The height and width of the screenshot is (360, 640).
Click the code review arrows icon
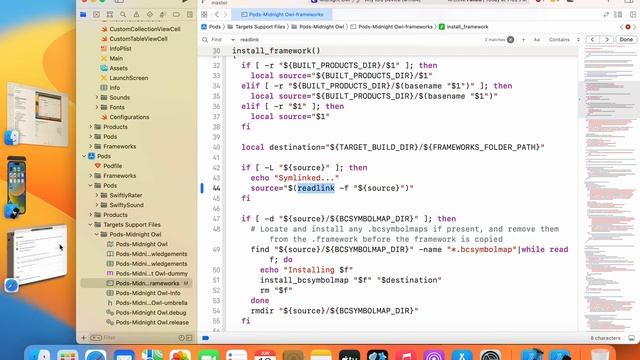coord(606,14)
